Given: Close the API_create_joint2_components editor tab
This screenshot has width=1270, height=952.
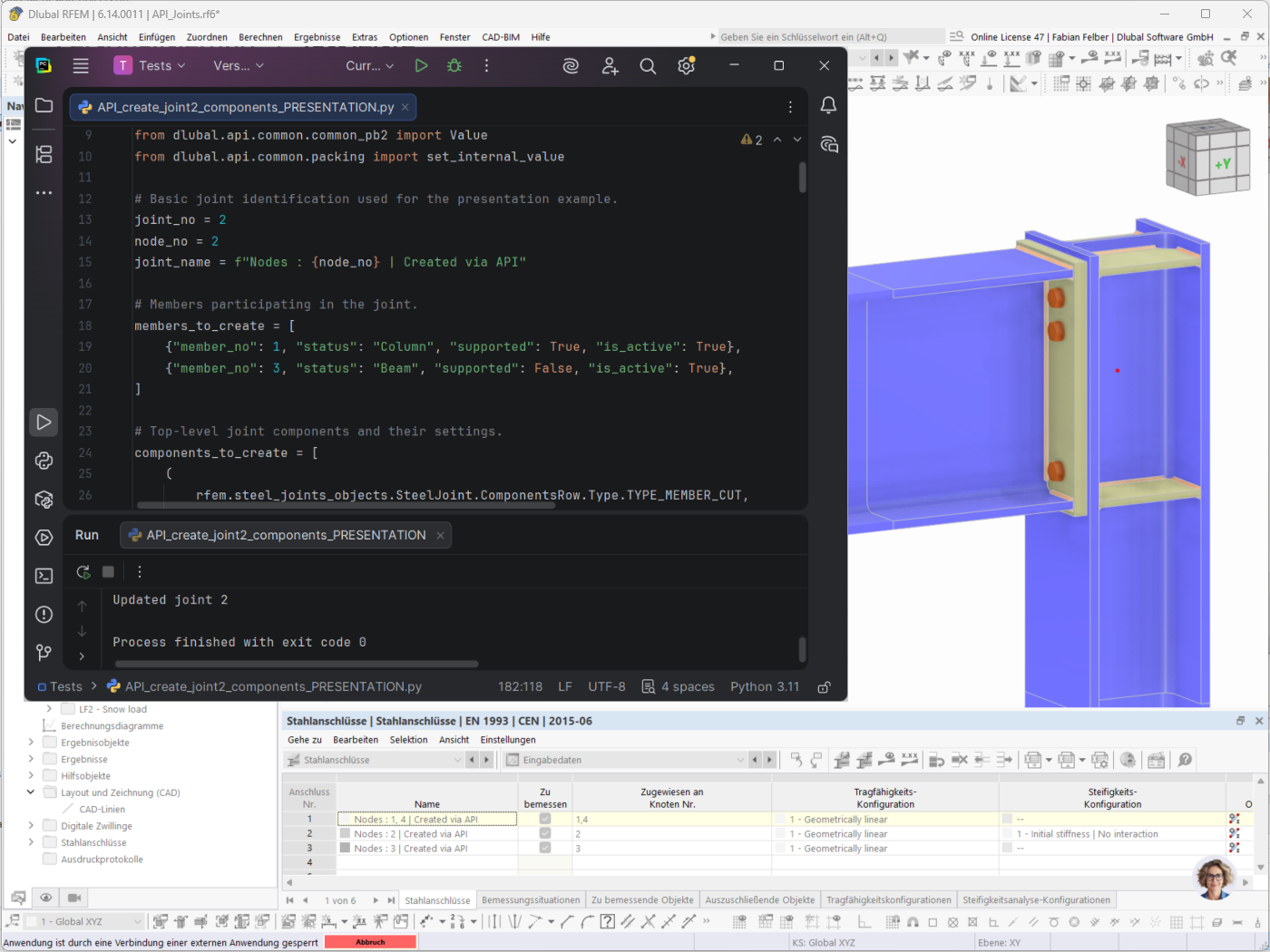Looking at the screenshot, I should click(405, 107).
